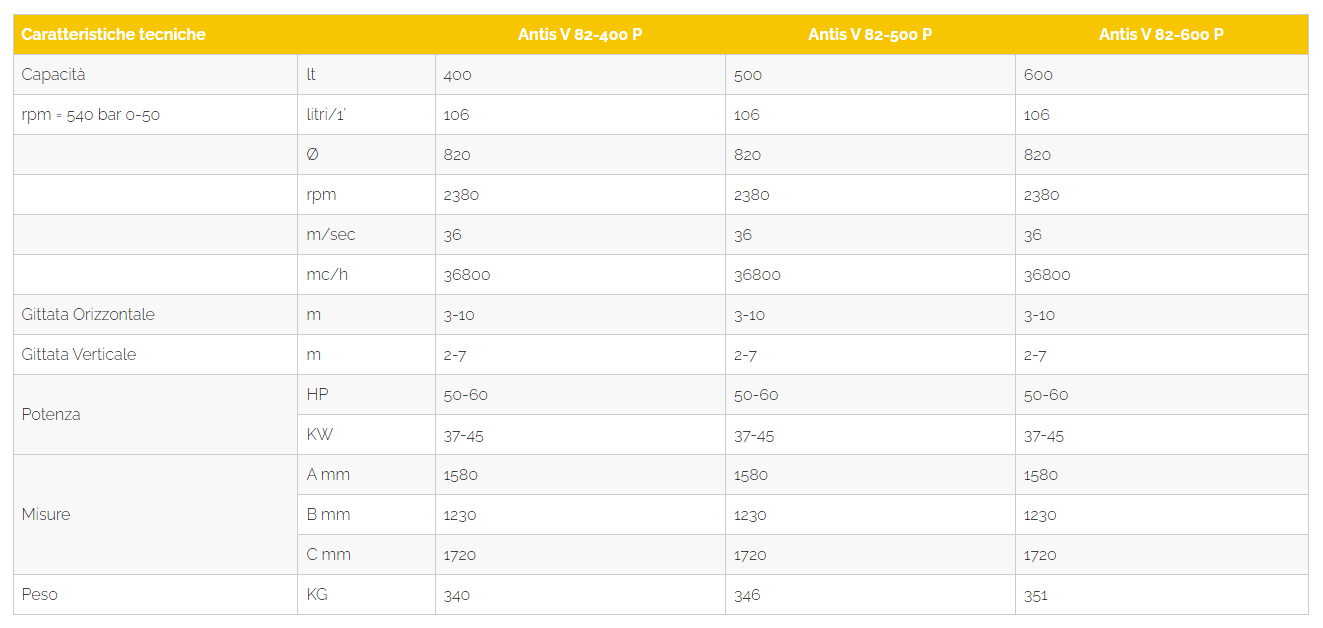Click the Misure row label

pyautogui.click(x=155, y=515)
